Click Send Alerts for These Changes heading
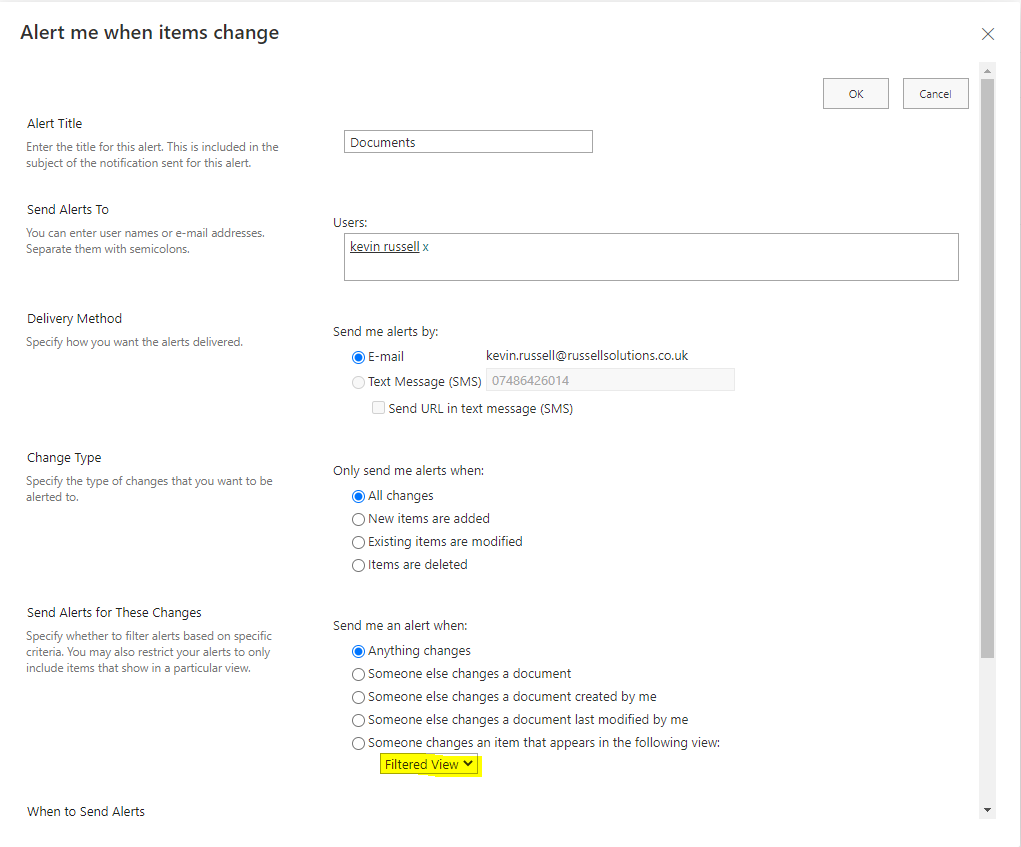The width and height of the screenshot is (1021, 847). [x=114, y=613]
